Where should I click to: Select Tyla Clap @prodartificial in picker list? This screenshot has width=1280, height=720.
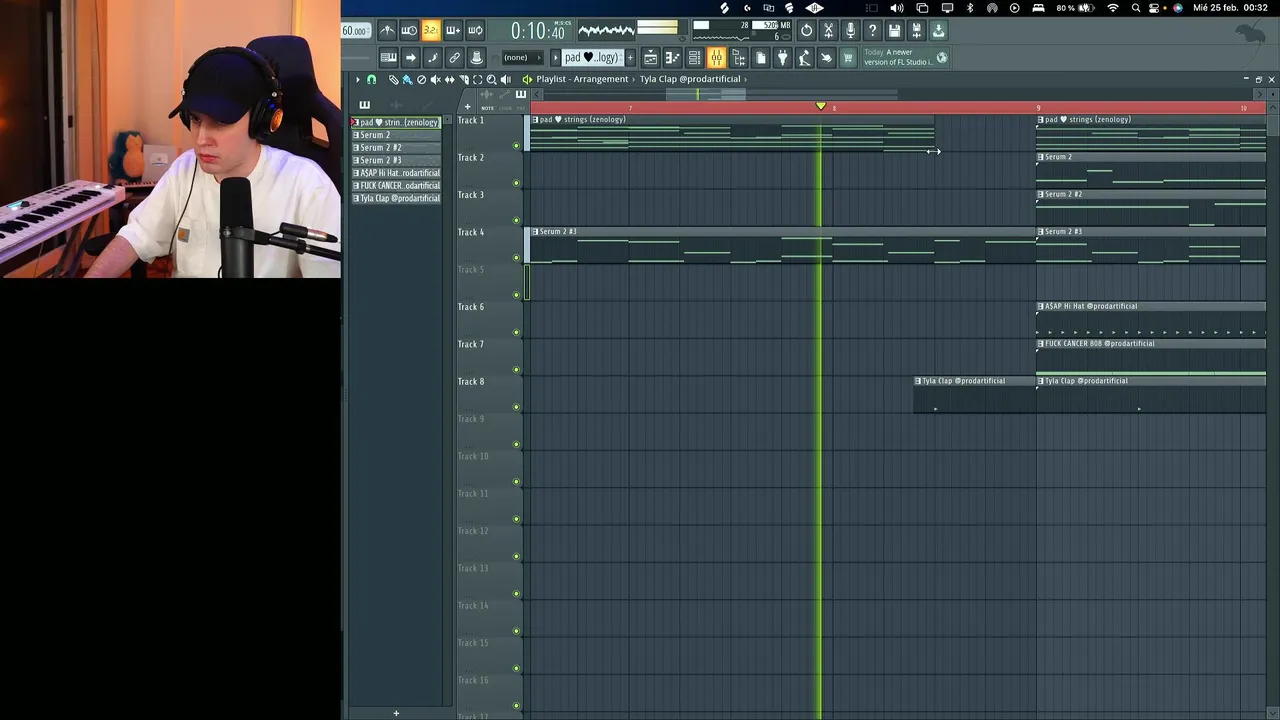coord(396,198)
